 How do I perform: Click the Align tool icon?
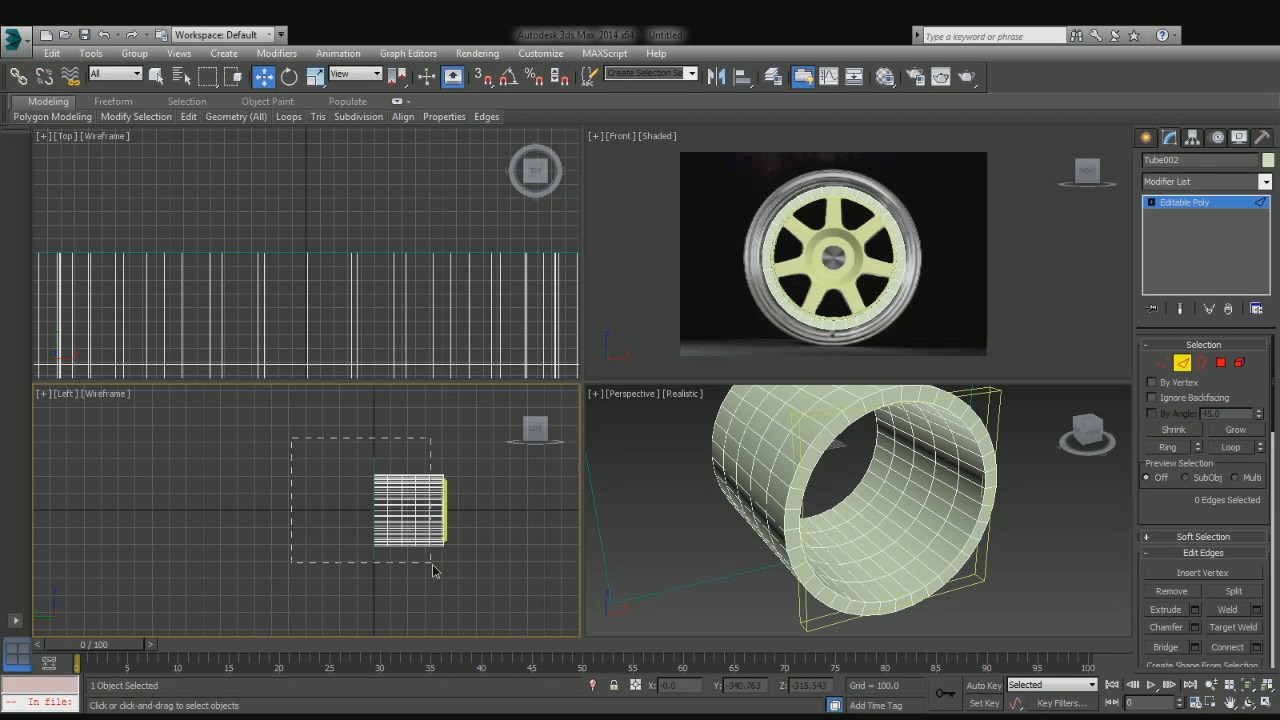(742, 76)
